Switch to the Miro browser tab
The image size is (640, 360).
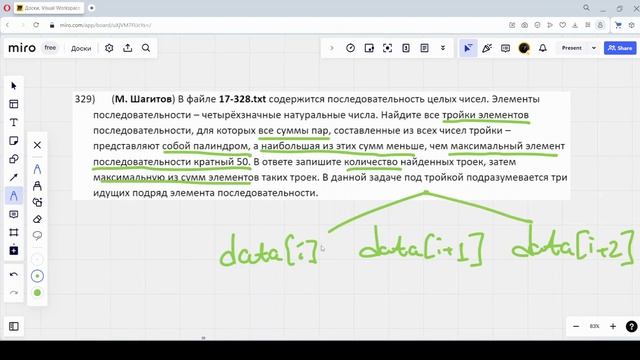(49, 8)
